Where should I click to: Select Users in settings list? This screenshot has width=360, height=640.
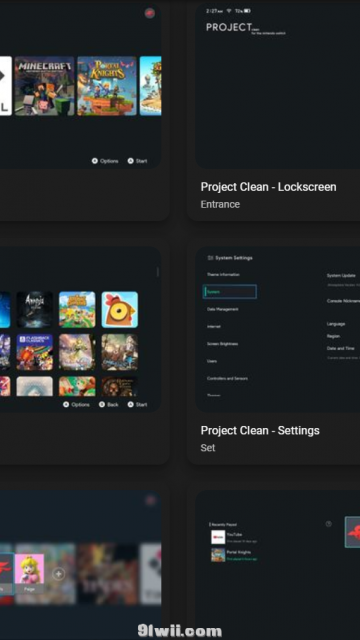coord(212,361)
